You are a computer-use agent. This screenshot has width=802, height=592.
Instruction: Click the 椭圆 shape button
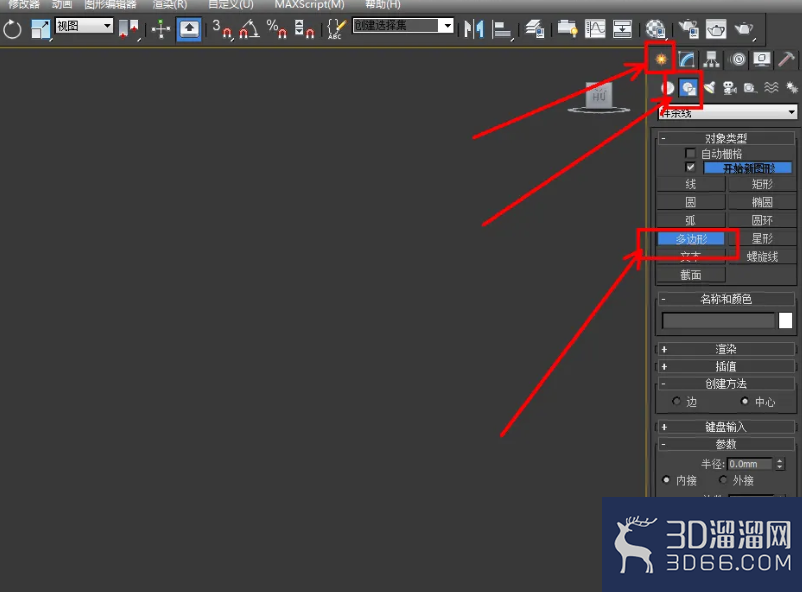pos(762,202)
